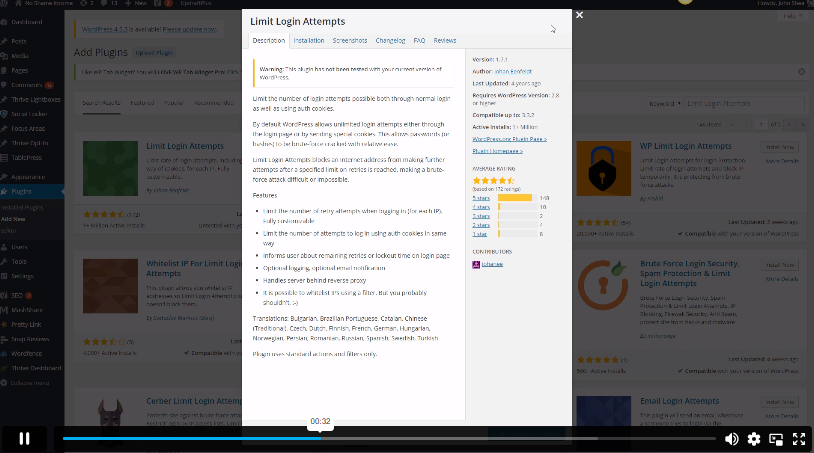This screenshot has height=453, width=814.
Task: Open SEO in the sidebar
Action: coord(17,296)
